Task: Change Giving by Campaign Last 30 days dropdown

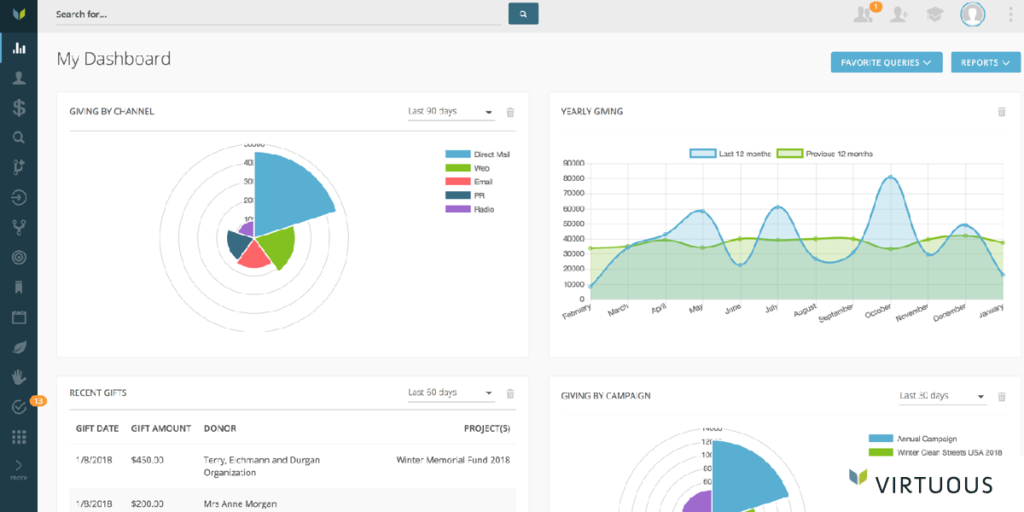Action: coord(942,396)
